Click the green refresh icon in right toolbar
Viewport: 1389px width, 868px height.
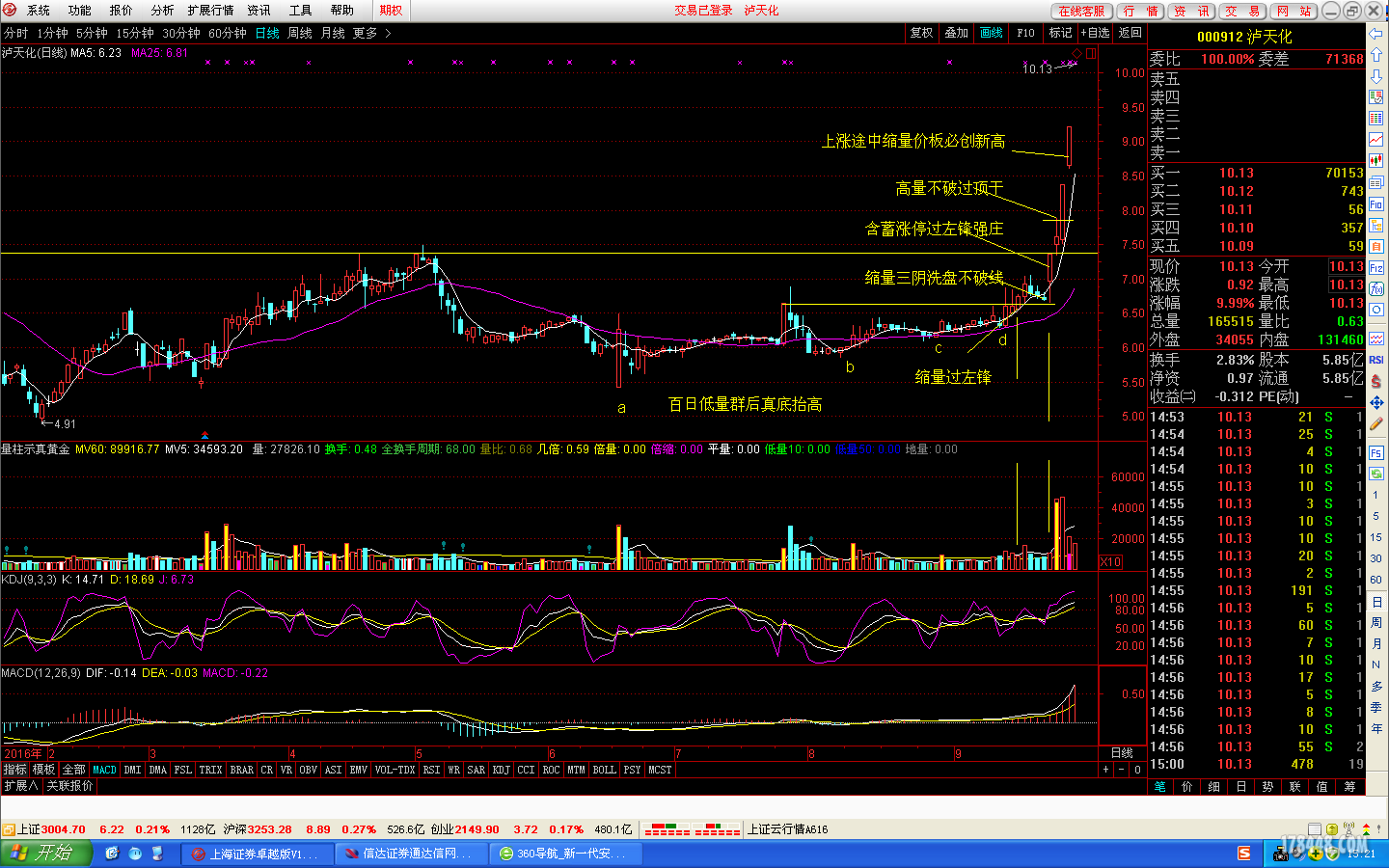coord(1376,474)
